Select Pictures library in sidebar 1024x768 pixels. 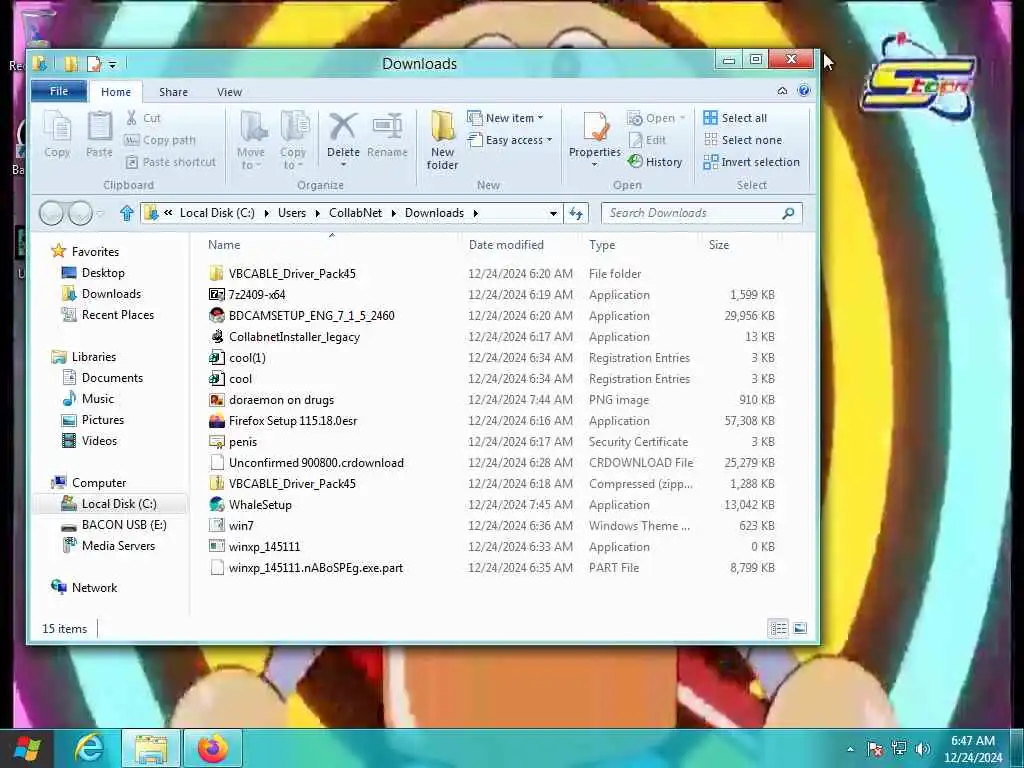point(93,419)
